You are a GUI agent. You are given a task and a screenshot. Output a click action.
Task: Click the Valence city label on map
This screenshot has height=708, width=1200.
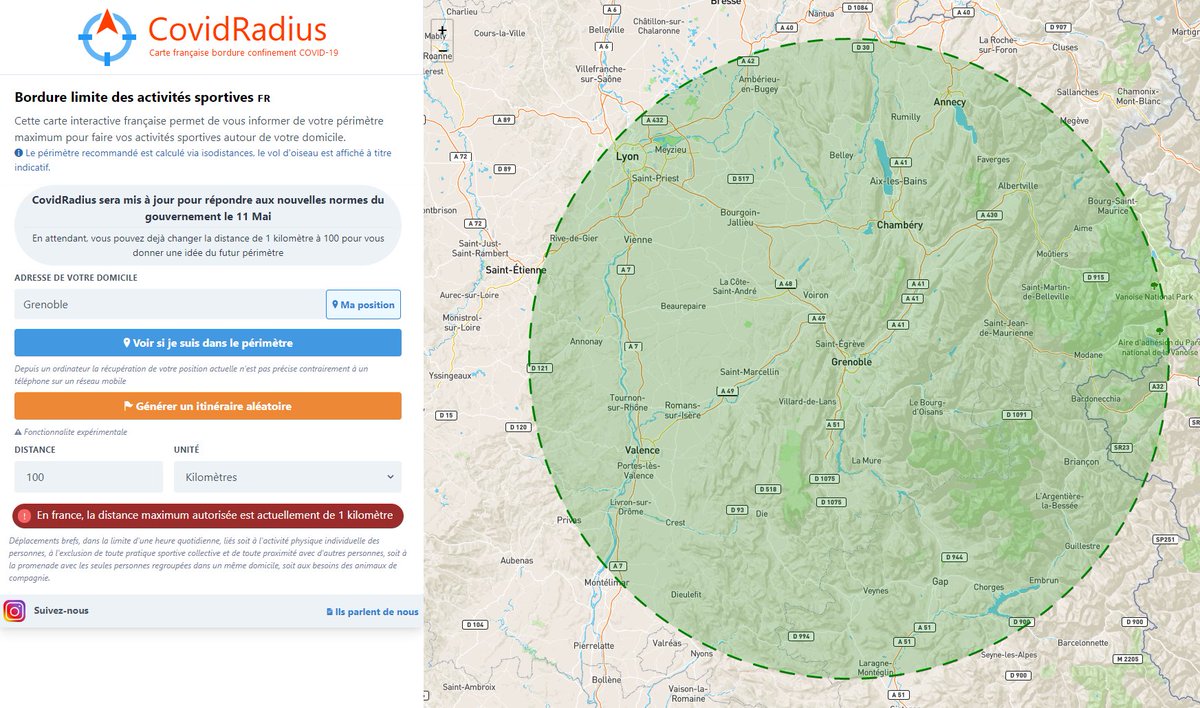642,450
